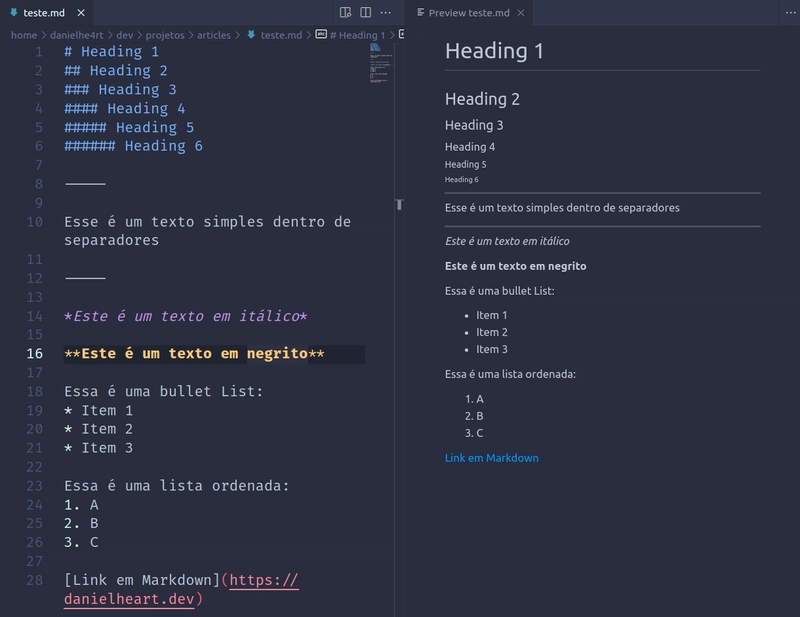
Task: Place cursor on '##### Heading 5' source line
Action: point(129,127)
